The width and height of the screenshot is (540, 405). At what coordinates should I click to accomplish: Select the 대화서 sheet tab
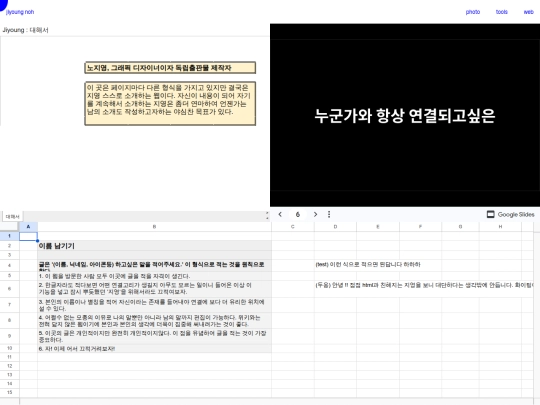click(12, 216)
